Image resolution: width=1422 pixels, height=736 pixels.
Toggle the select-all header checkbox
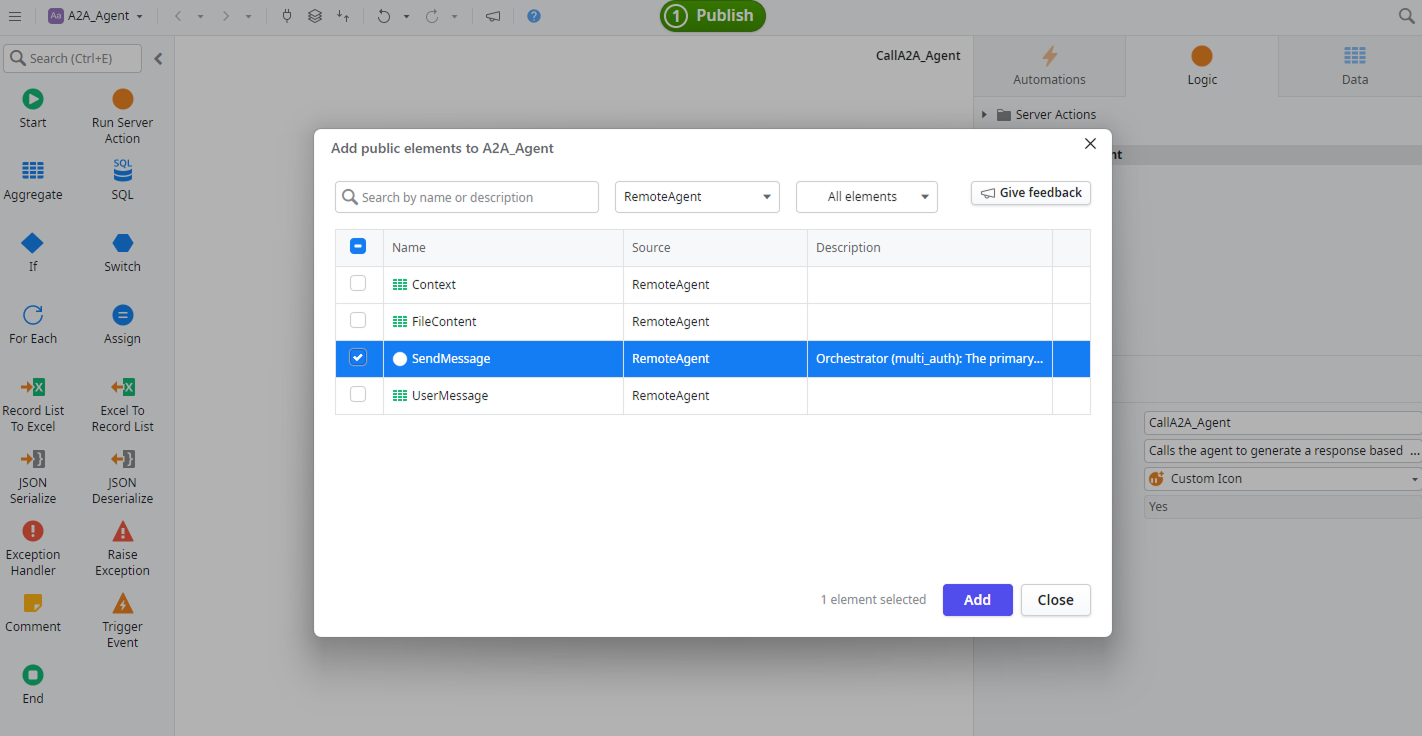[358, 247]
